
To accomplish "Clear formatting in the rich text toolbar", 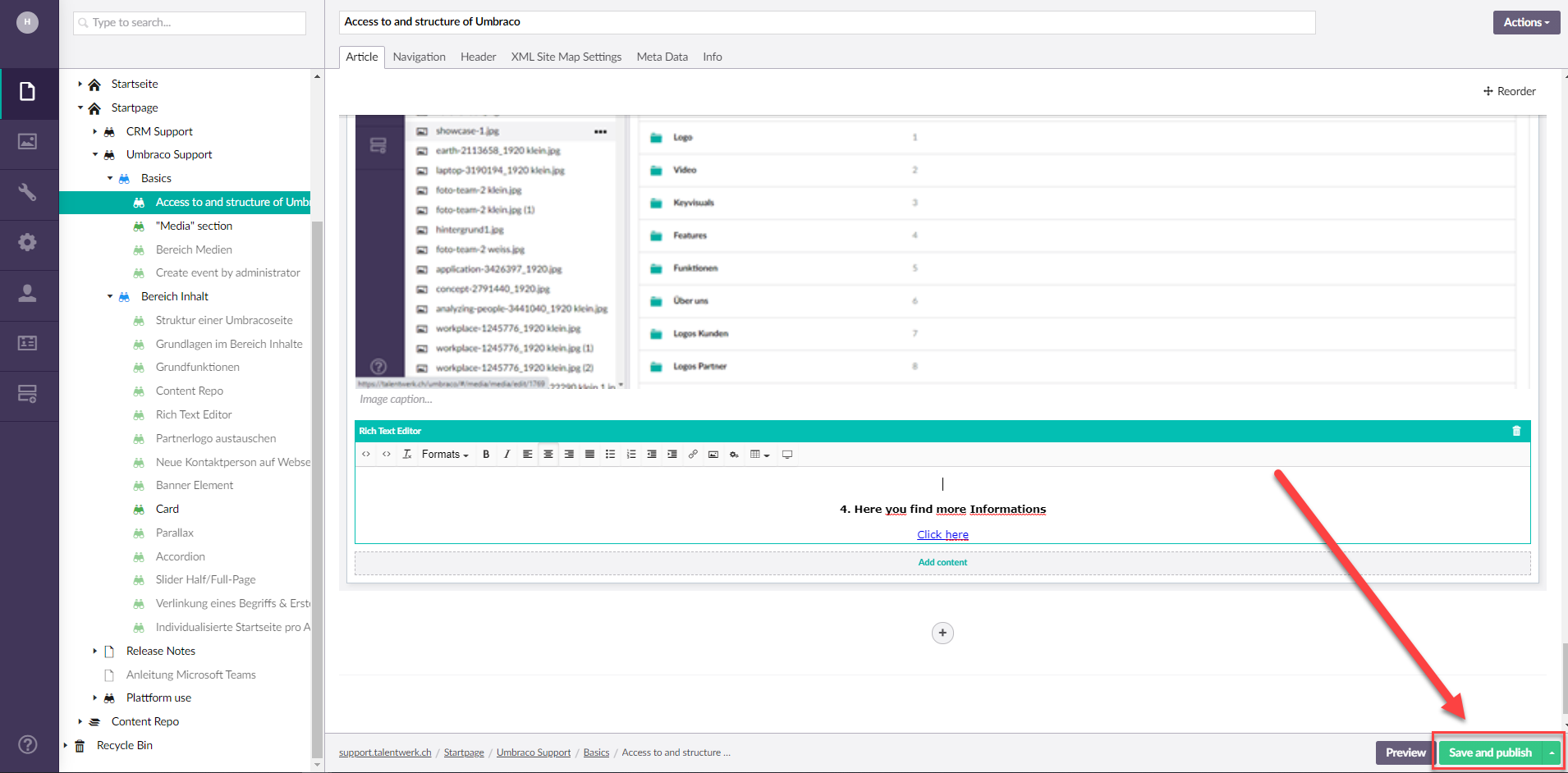I will [x=407, y=455].
